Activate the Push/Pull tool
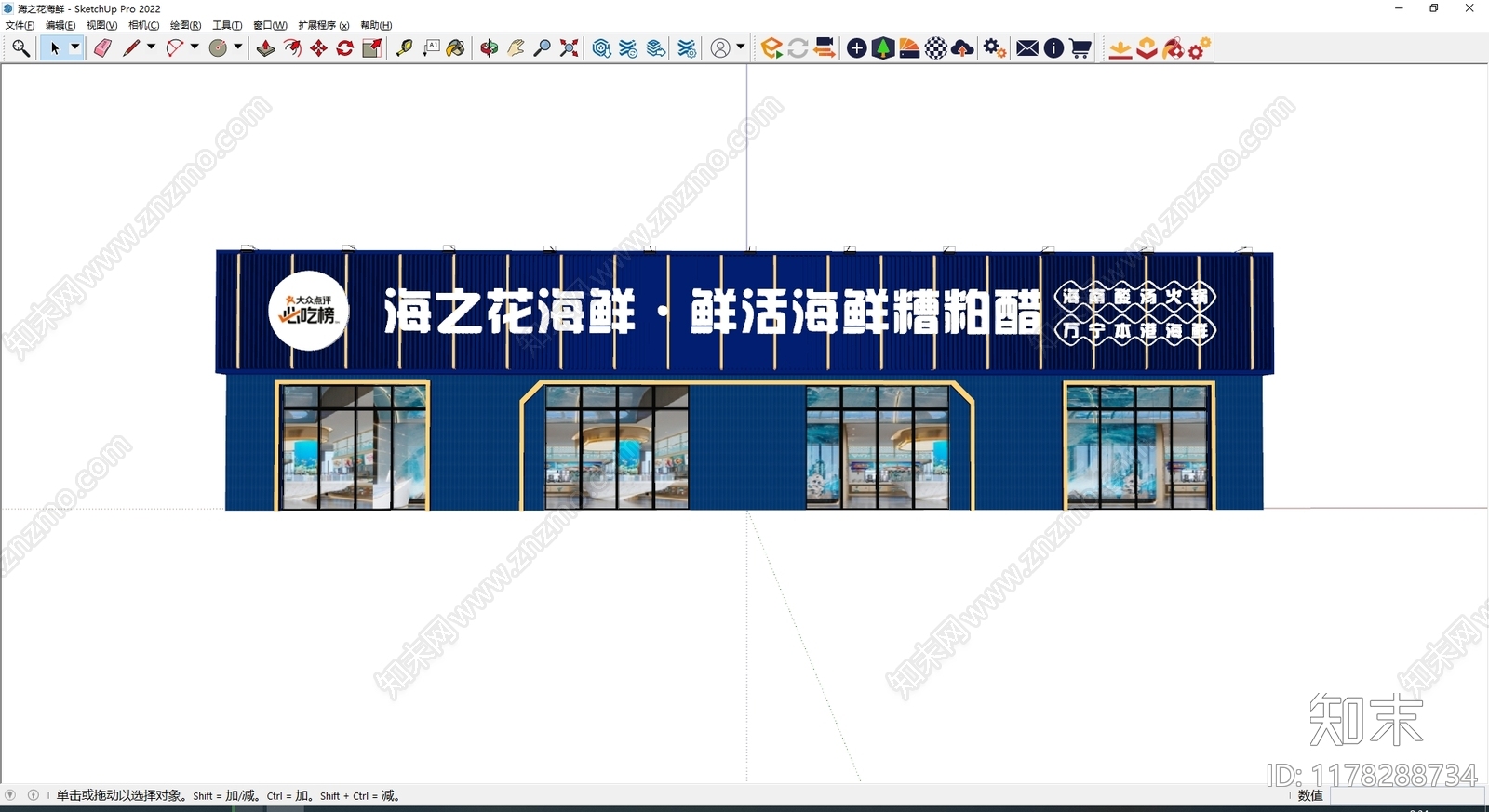The width and height of the screenshot is (1489, 812). [x=266, y=48]
